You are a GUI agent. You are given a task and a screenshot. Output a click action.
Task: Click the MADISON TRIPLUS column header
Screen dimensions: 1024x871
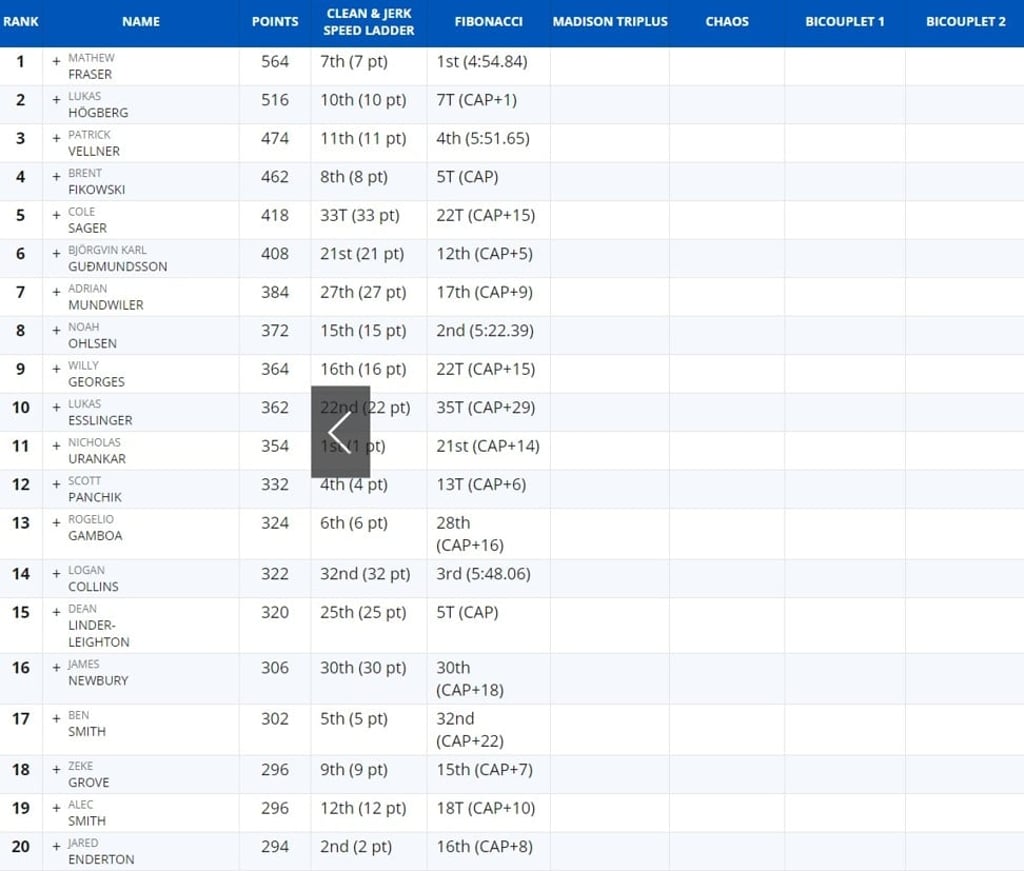coord(610,21)
